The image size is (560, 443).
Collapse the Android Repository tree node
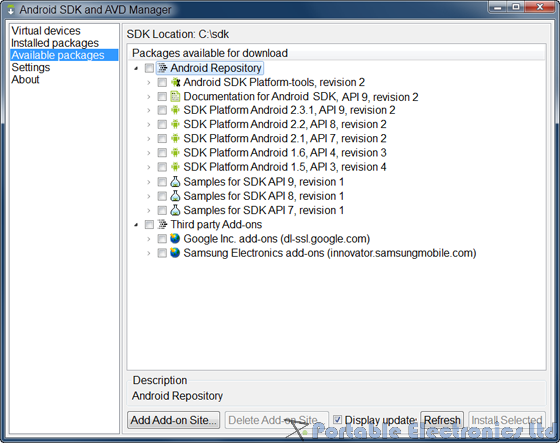tap(136, 68)
